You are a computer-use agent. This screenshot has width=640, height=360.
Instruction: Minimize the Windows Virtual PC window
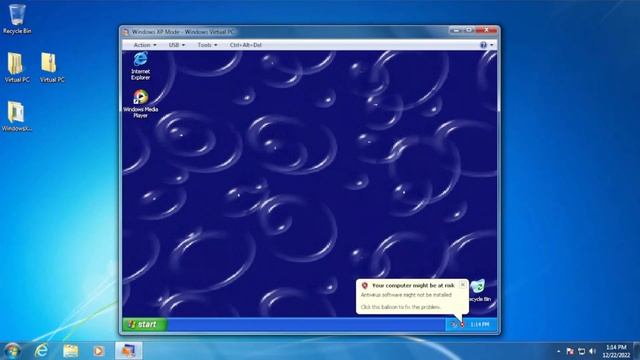[456, 30]
